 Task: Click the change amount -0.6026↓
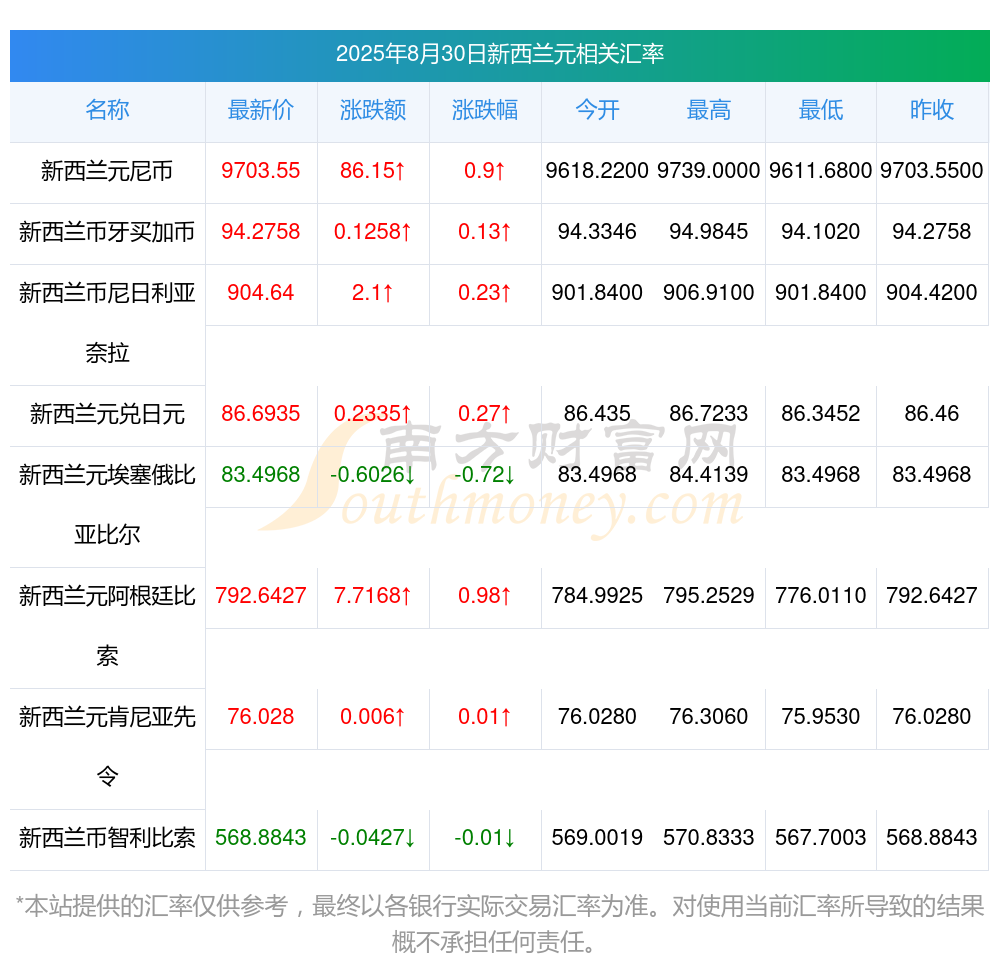tap(372, 474)
